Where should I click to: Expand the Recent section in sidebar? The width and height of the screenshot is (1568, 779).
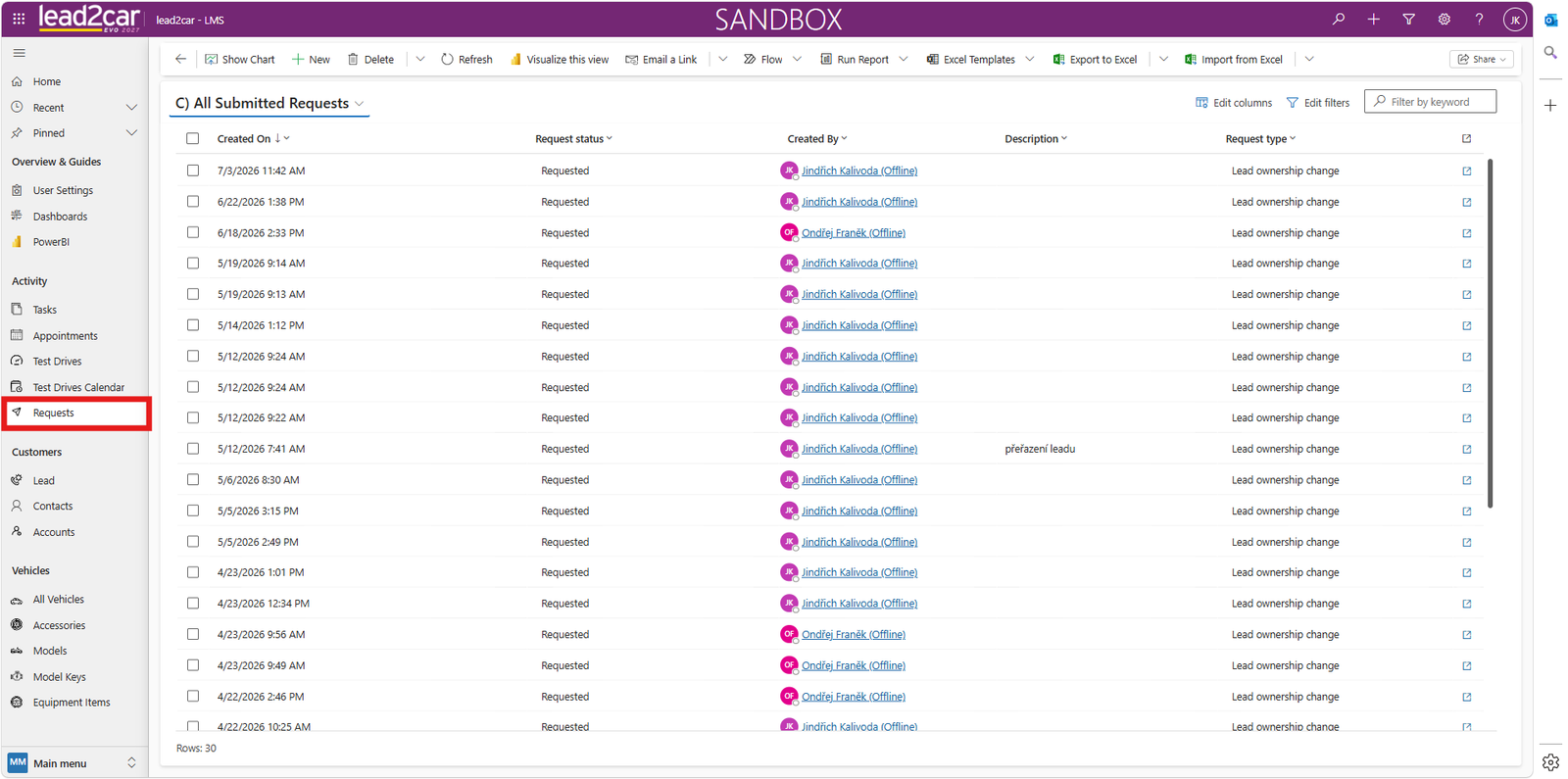[x=131, y=108]
